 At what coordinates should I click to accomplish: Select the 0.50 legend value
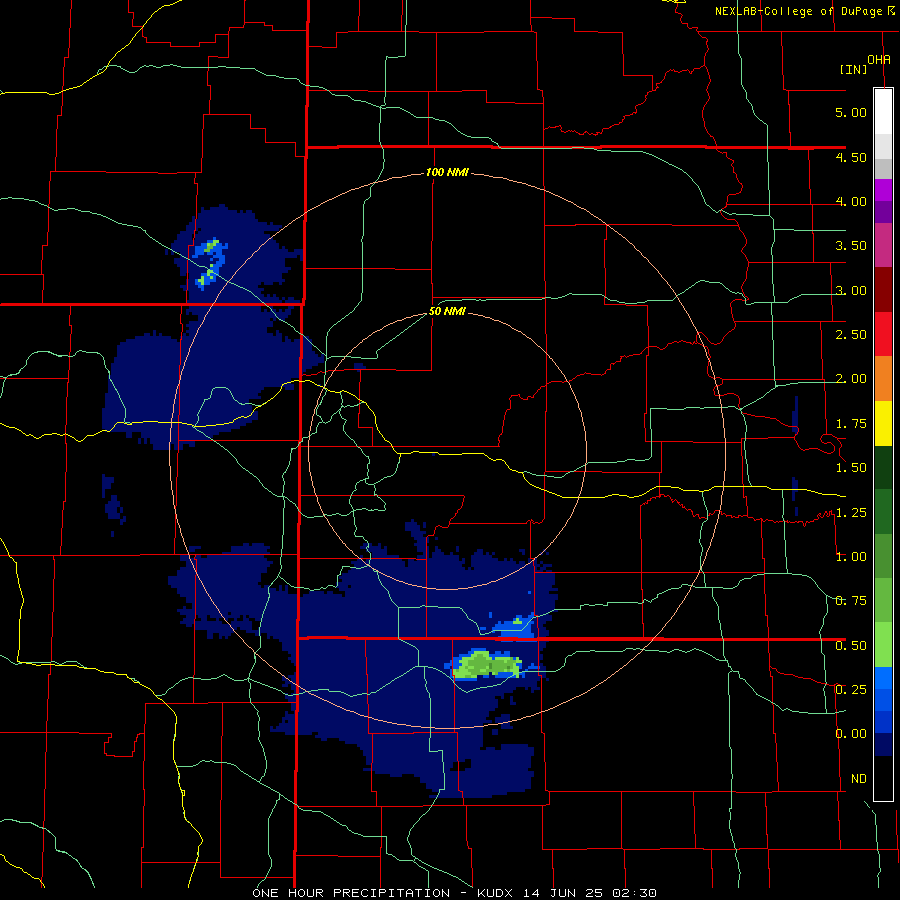pos(851,646)
